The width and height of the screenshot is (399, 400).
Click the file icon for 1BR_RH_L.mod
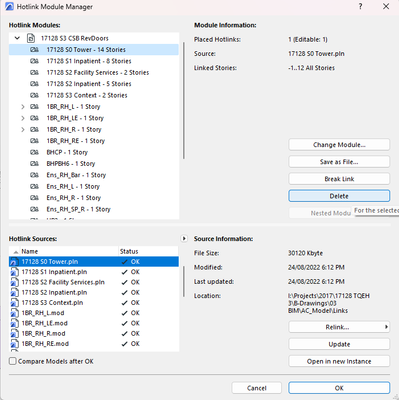[14, 313]
